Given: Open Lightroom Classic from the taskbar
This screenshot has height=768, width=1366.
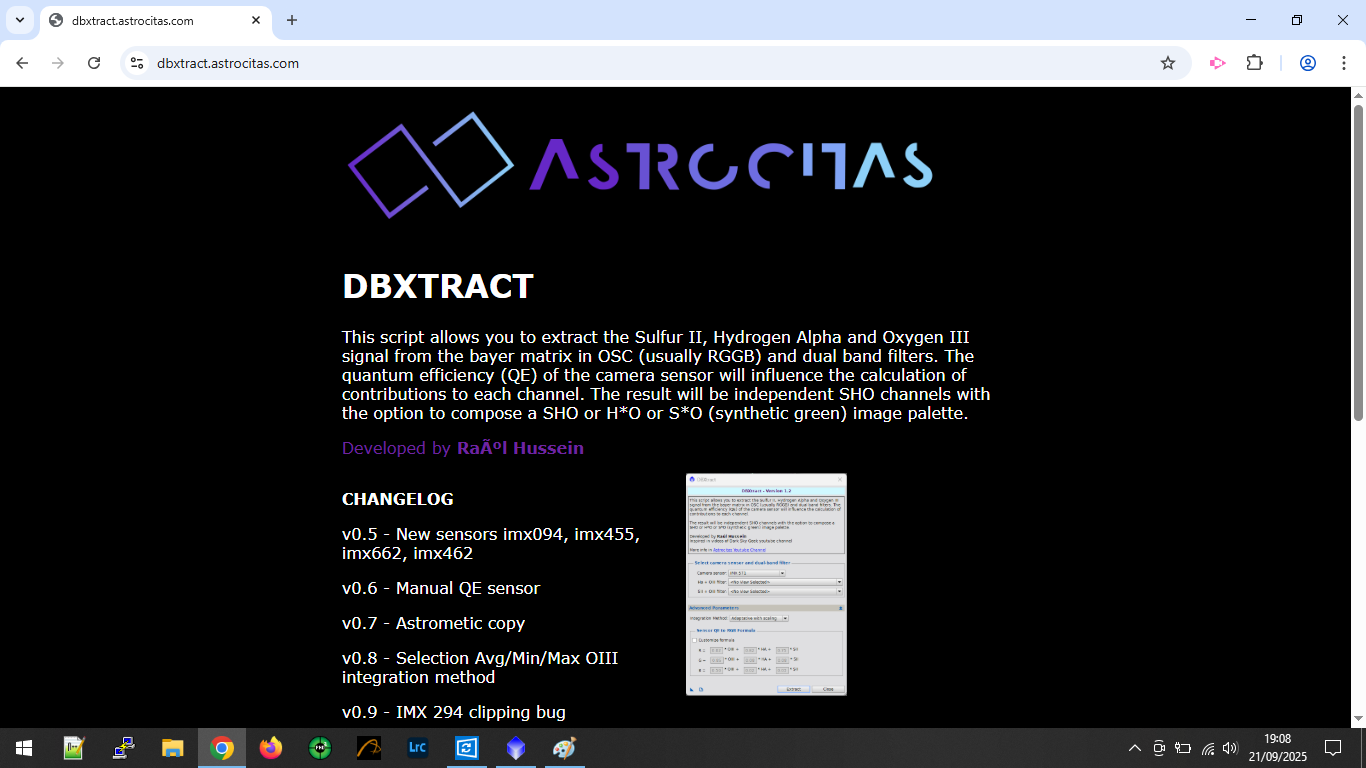Looking at the screenshot, I should 418,748.
